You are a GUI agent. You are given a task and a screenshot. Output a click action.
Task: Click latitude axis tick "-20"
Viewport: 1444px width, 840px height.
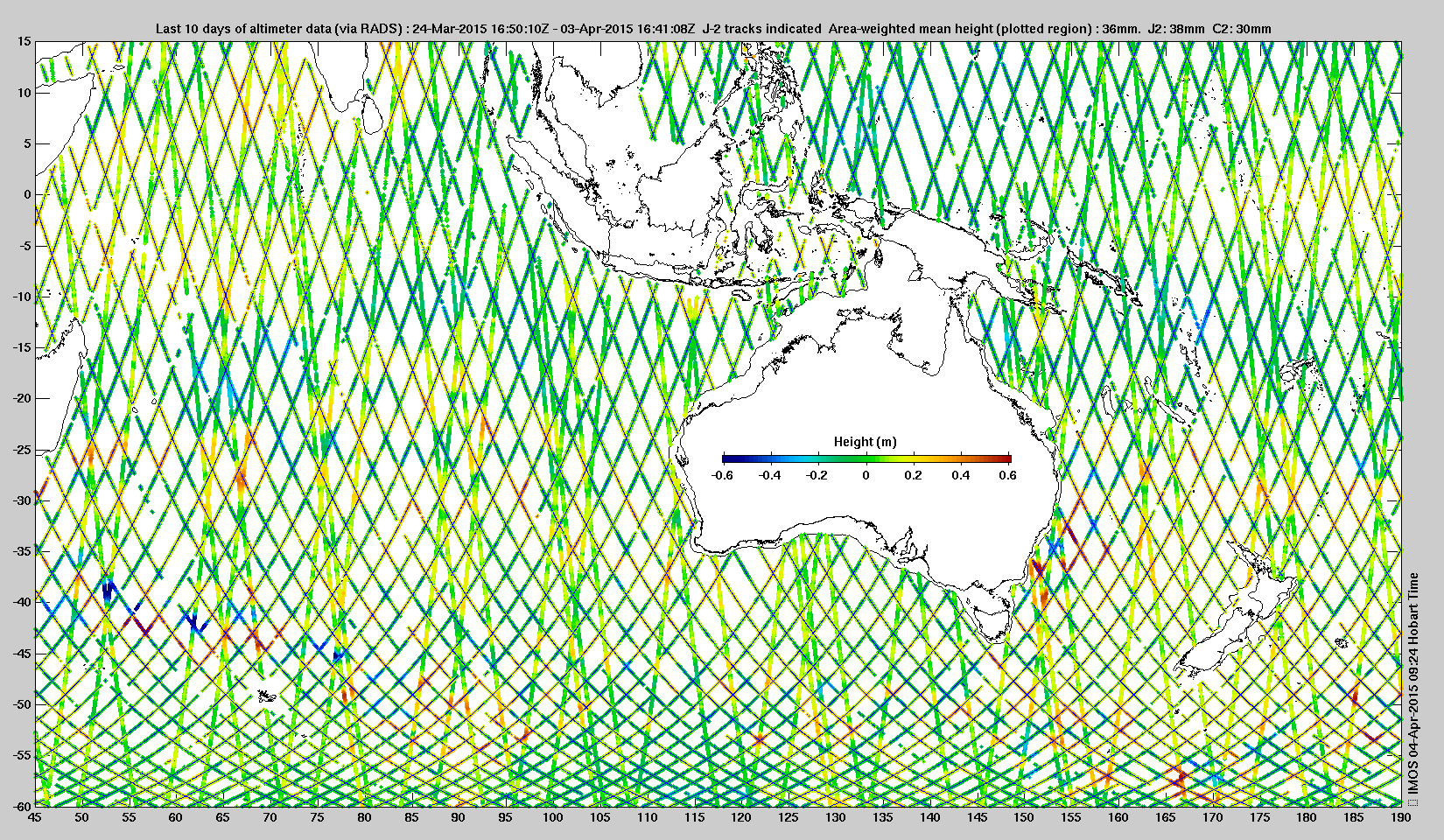pyautogui.click(x=23, y=398)
